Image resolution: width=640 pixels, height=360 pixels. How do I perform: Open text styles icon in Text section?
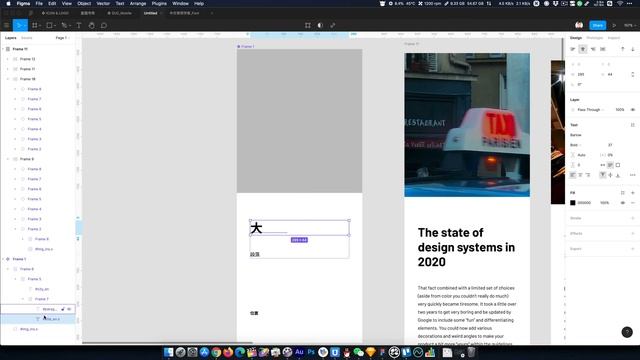click(633, 125)
